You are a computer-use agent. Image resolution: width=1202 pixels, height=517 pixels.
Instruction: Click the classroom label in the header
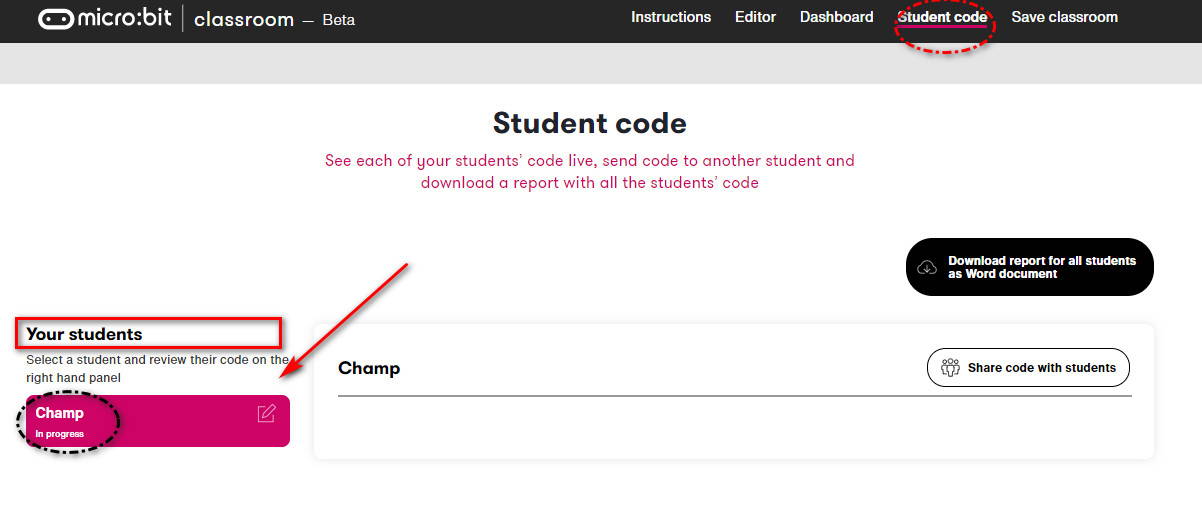[244, 19]
